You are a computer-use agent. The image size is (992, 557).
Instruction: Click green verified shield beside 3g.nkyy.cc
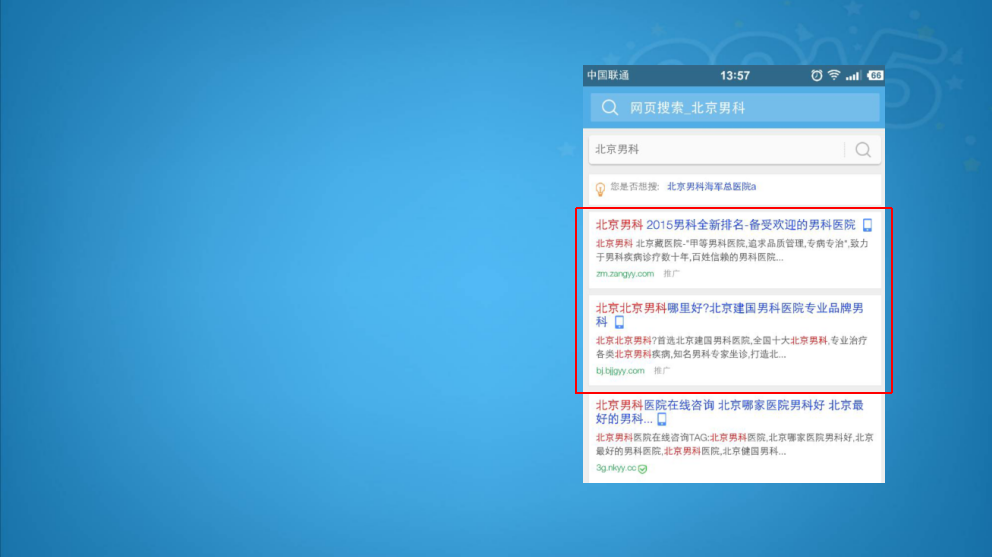[x=643, y=469]
